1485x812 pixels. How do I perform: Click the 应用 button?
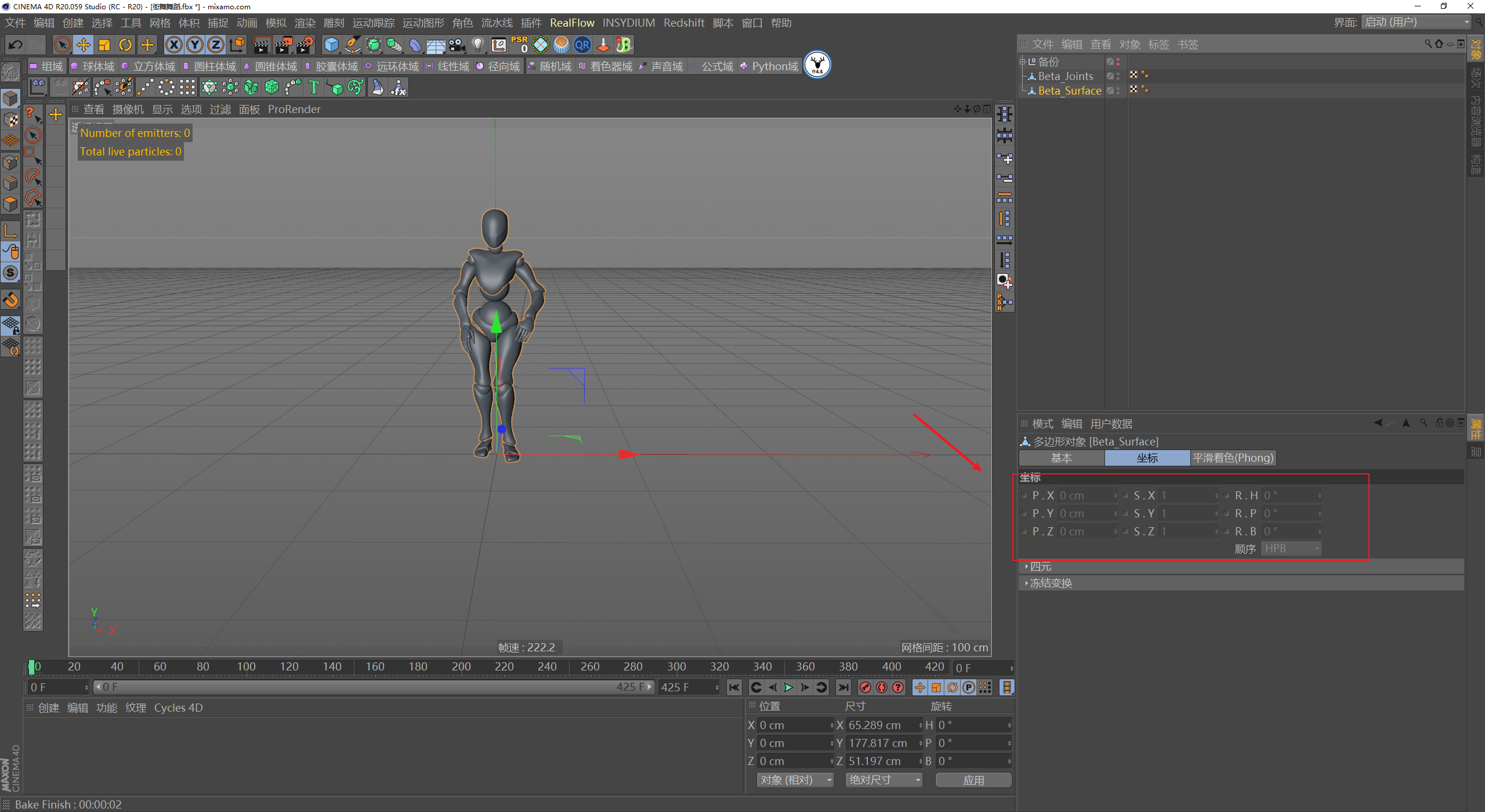pyautogui.click(x=973, y=780)
